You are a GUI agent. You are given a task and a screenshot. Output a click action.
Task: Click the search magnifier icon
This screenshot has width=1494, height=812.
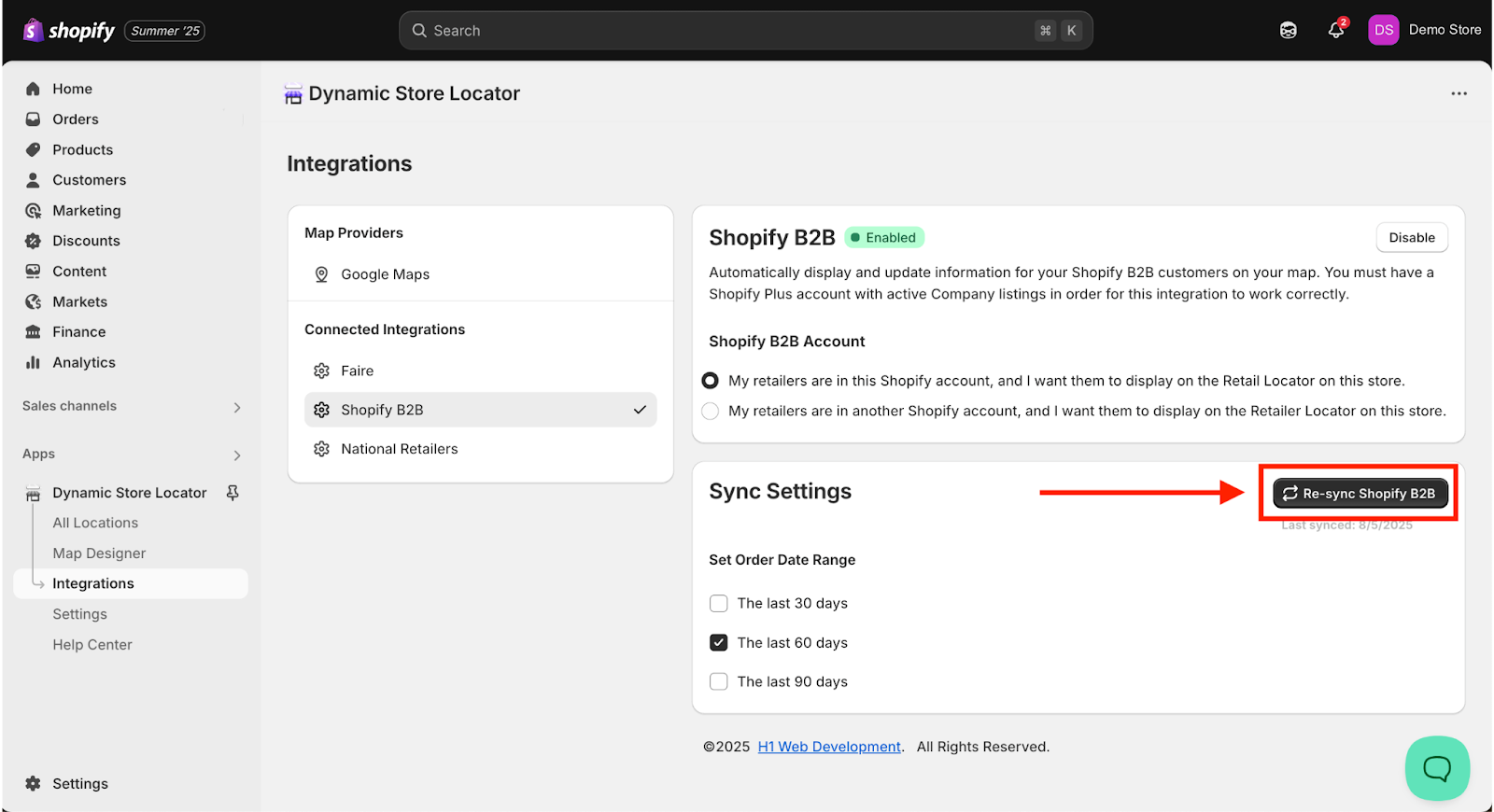point(420,31)
